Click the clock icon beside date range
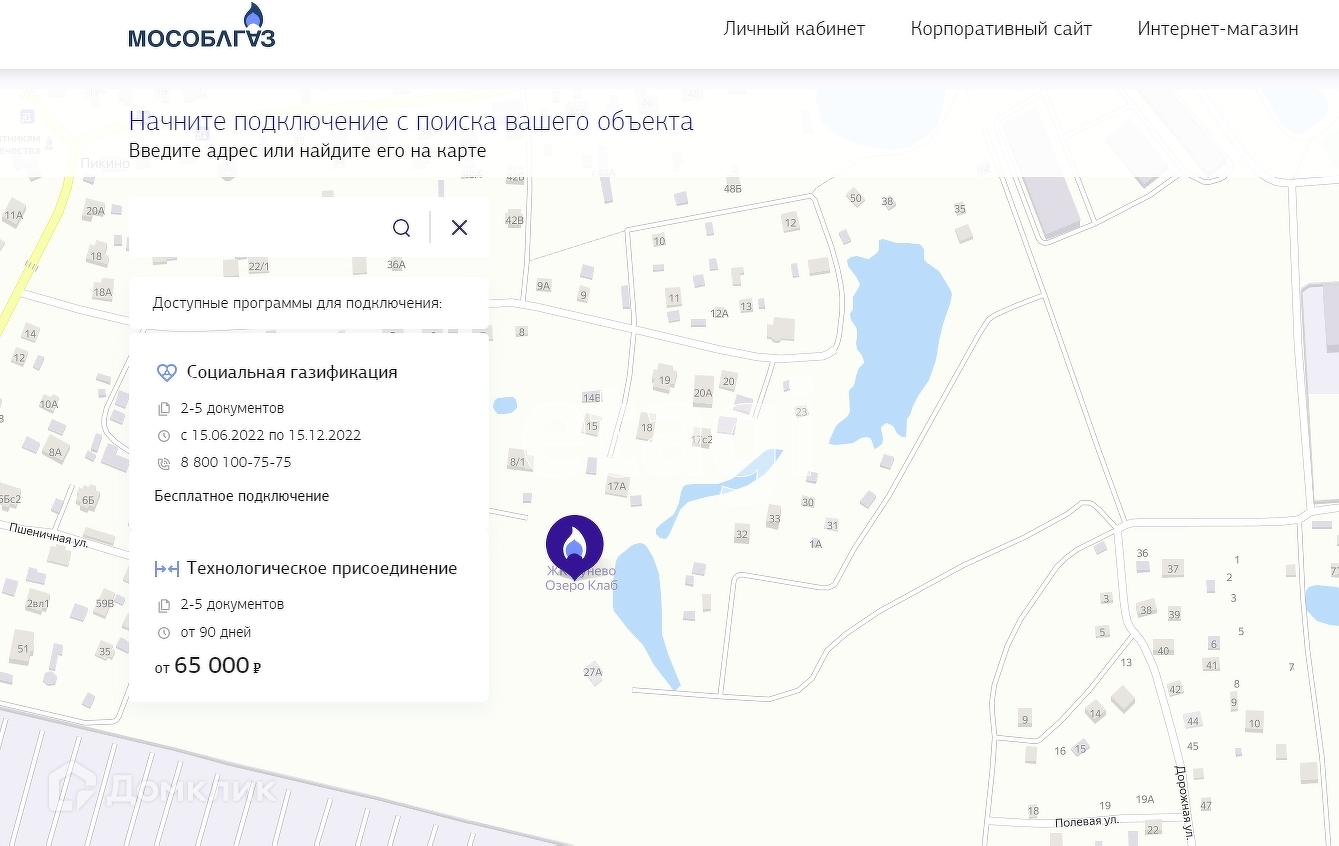This screenshot has width=1339, height=846. (165, 436)
